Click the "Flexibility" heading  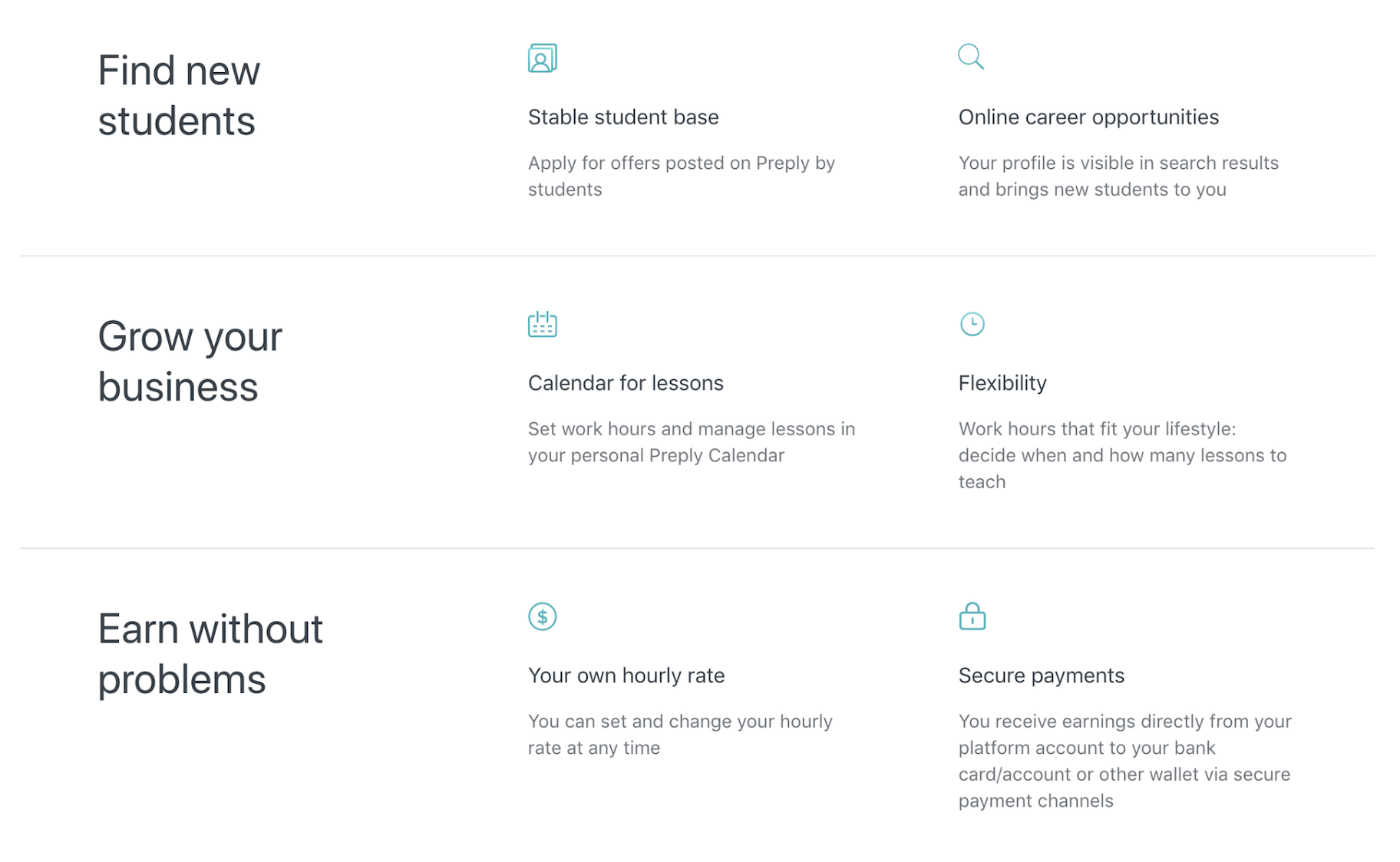pos(1002,383)
